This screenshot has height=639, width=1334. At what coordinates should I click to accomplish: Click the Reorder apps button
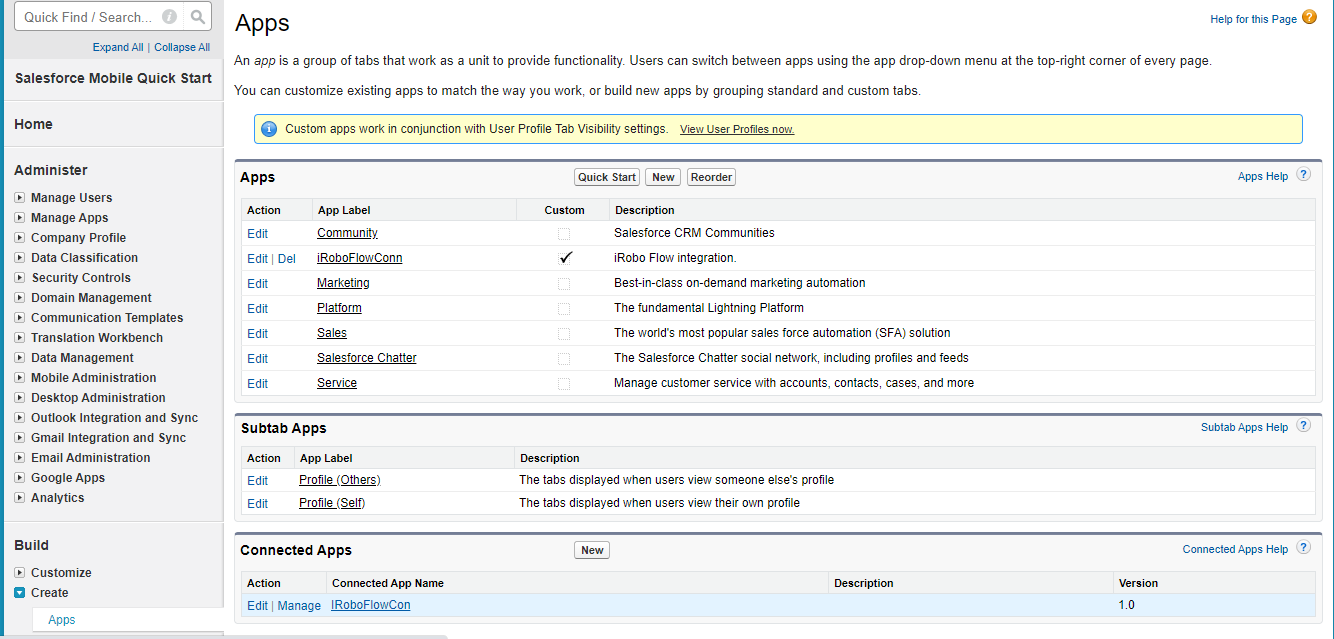tap(712, 177)
